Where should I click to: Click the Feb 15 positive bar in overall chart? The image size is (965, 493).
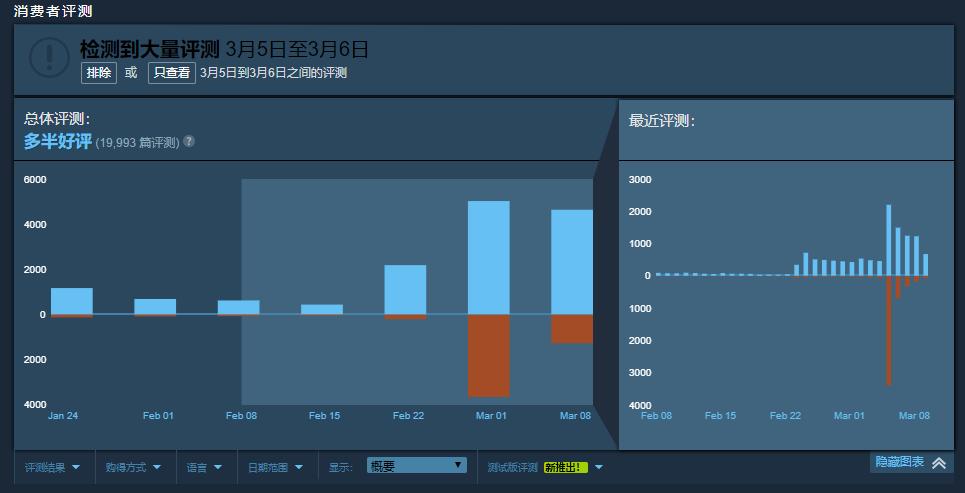(x=322, y=309)
